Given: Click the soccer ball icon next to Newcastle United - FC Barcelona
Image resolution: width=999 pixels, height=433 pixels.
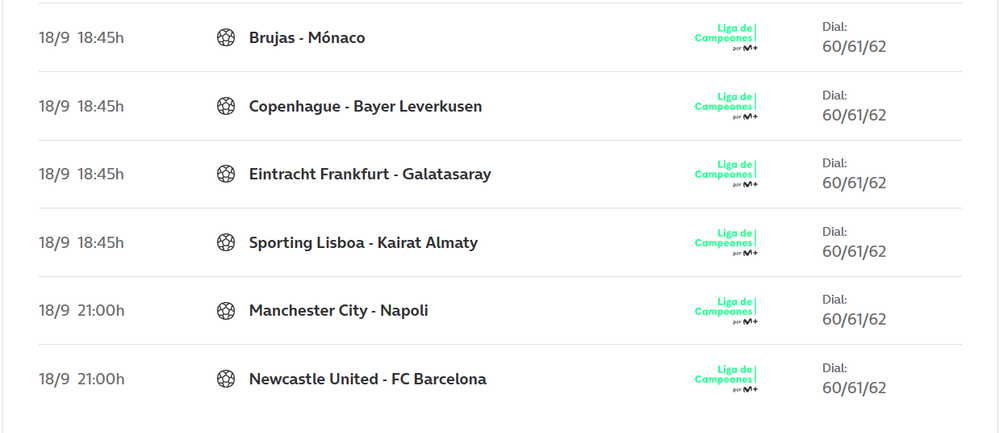Looking at the screenshot, I should pyautogui.click(x=226, y=379).
